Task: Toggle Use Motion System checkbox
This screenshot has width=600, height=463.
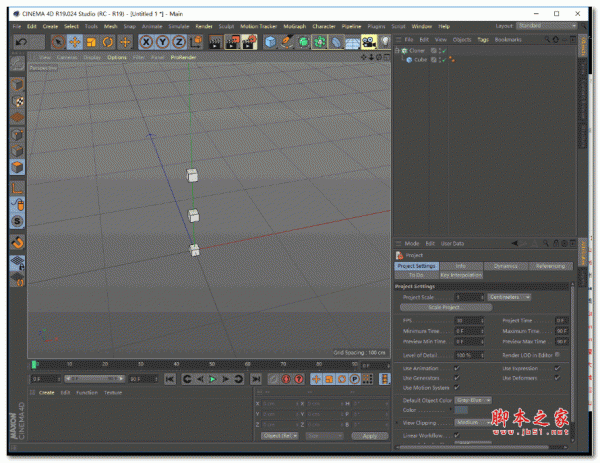Action: [457, 388]
